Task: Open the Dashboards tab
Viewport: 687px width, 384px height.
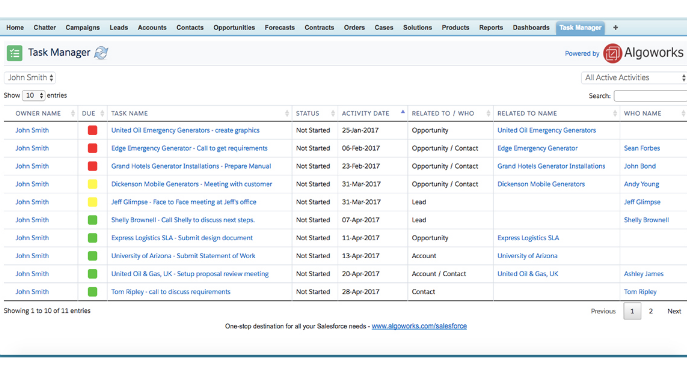Action: point(531,28)
